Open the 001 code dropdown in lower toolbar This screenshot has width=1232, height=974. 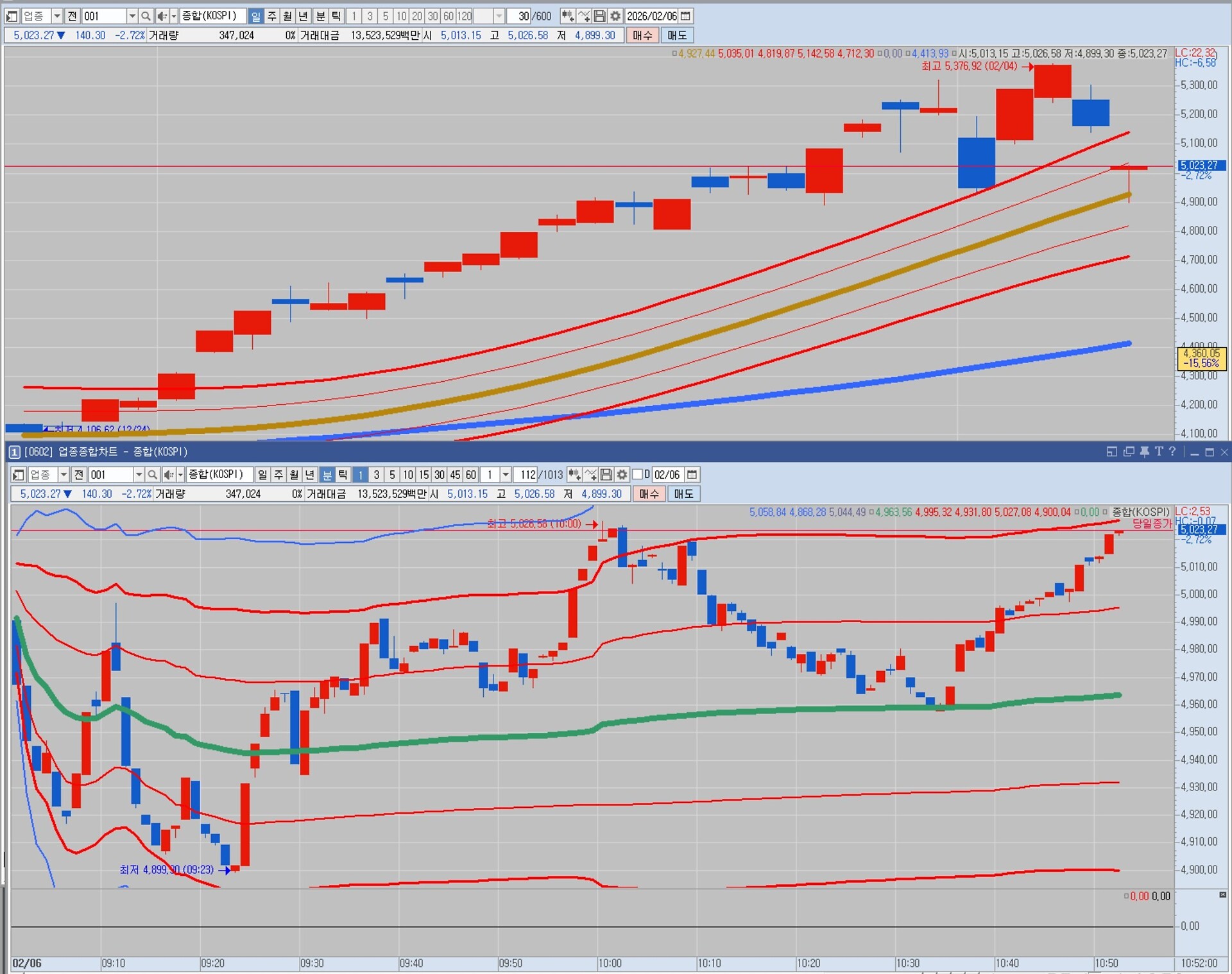click(x=139, y=475)
